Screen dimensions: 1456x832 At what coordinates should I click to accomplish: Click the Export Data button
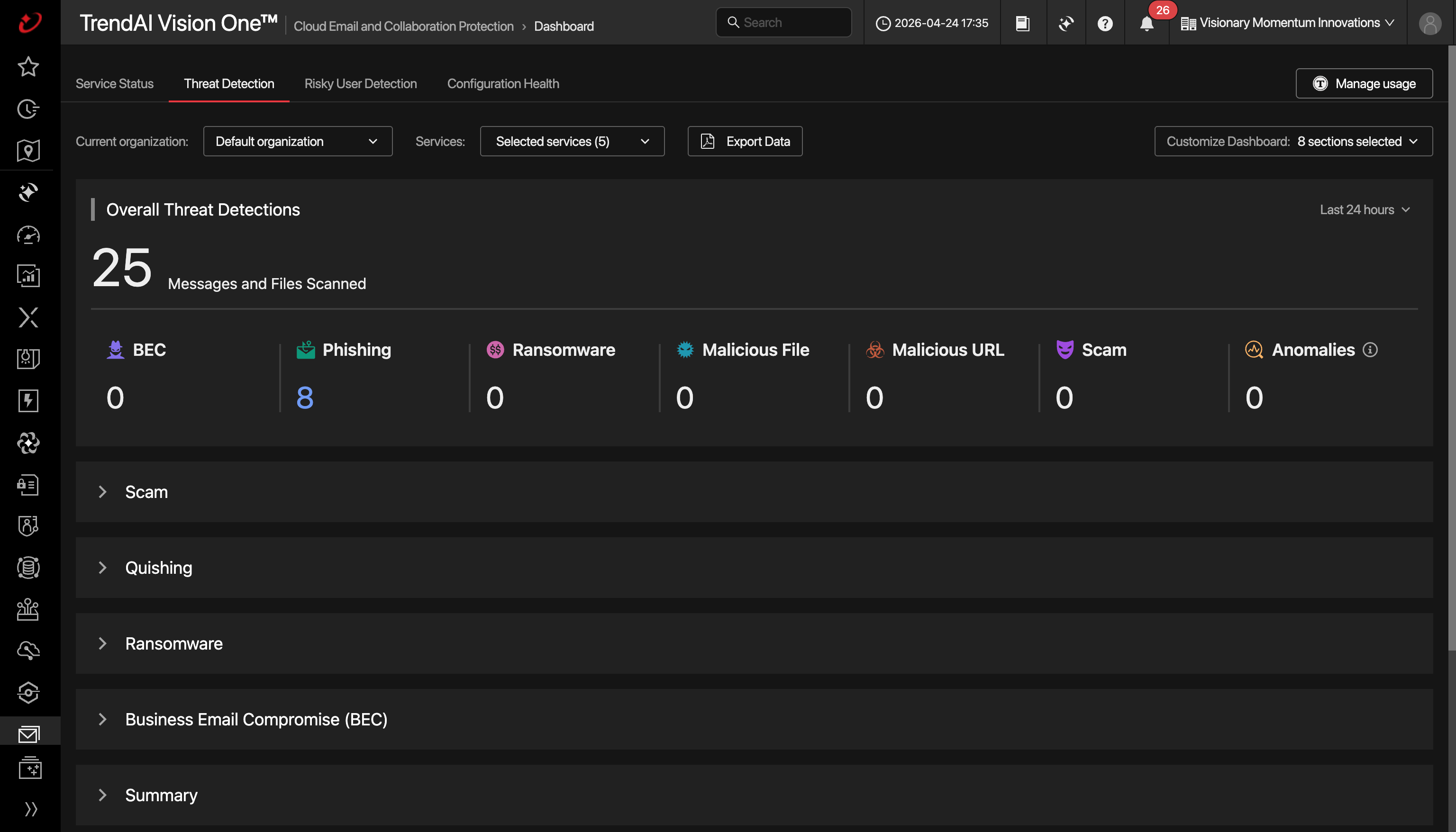point(745,141)
